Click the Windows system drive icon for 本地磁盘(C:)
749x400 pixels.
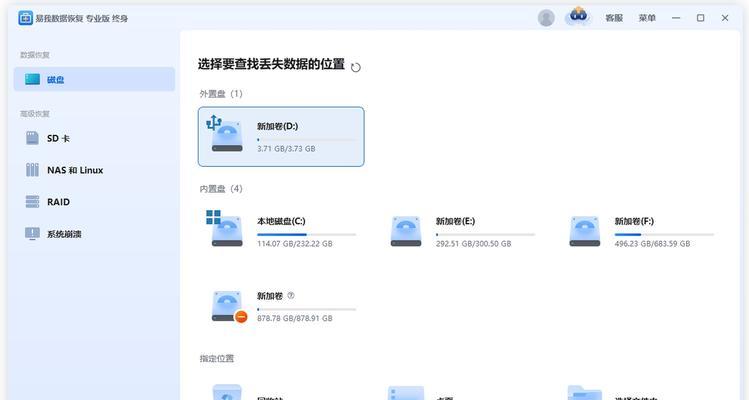click(225, 228)
